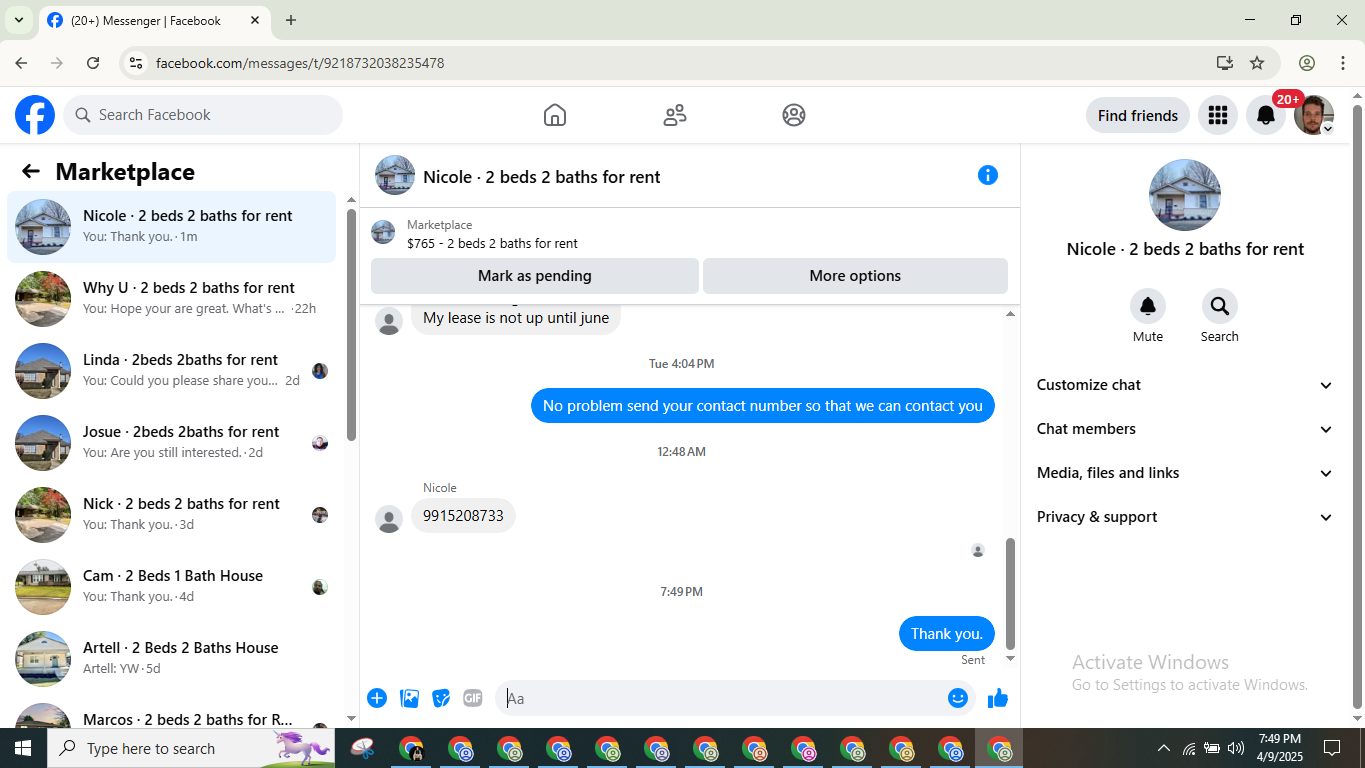Close the Messenger browser tab
The image size is (1365, 768).
click(x=254, y=20)
